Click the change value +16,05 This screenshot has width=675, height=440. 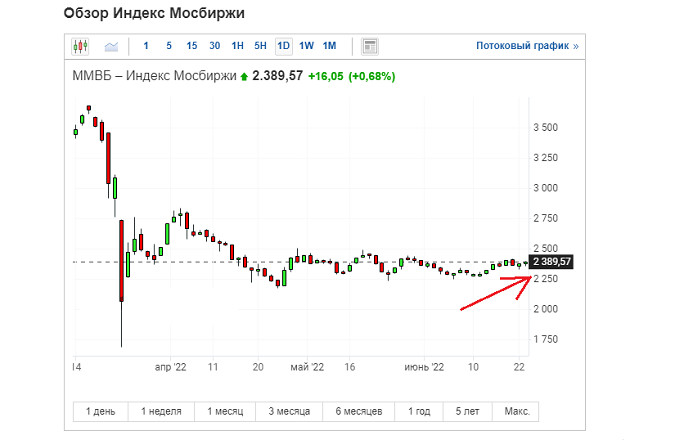326,76
